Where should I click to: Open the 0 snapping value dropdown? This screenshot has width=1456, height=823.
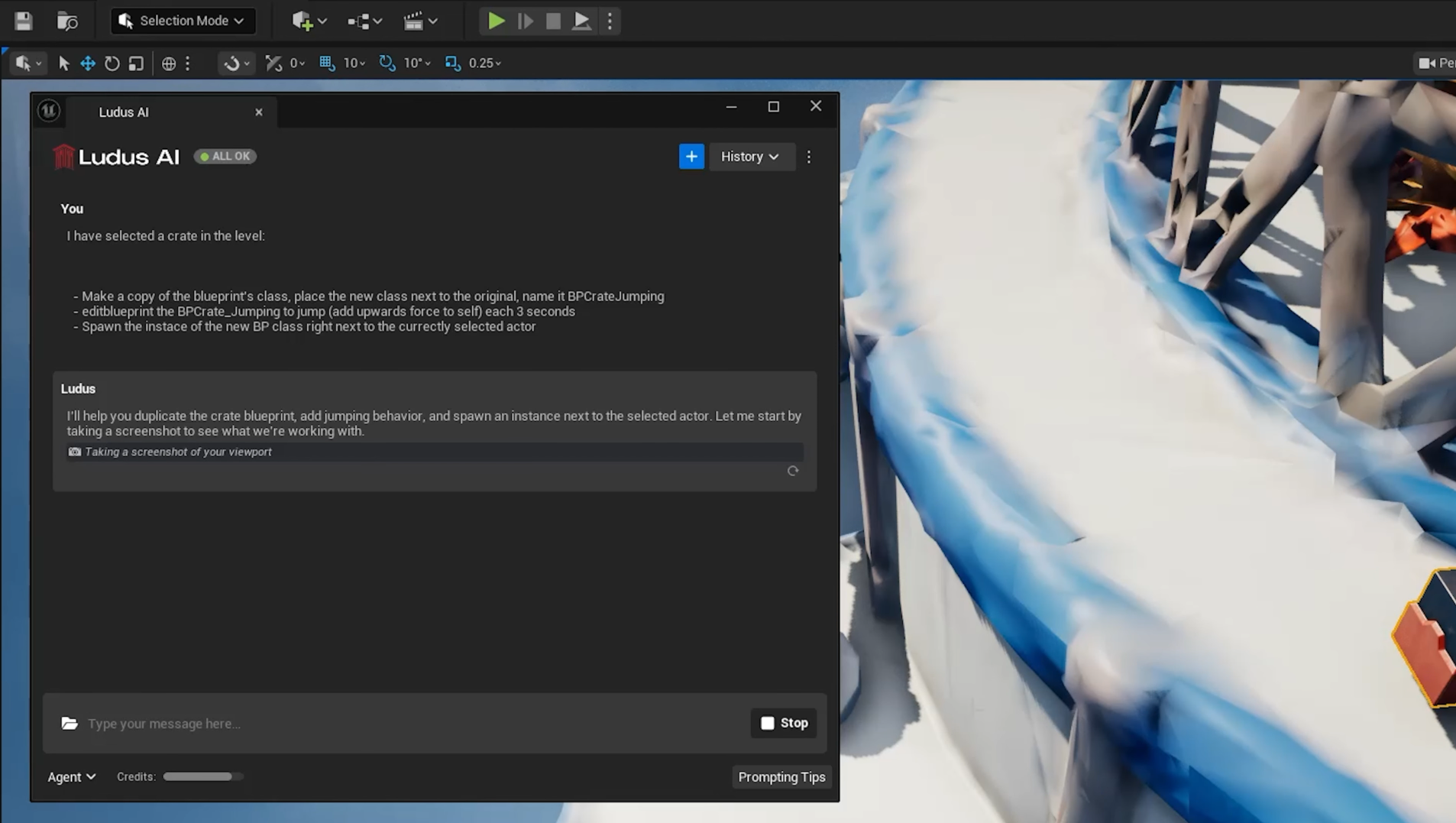coord(298,63)
